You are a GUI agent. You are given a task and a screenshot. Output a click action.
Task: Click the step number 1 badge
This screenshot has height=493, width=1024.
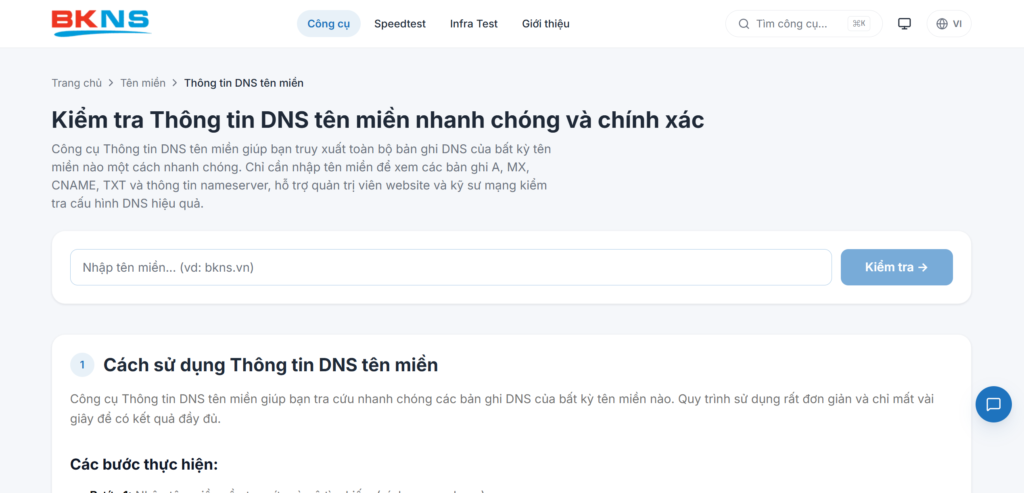tap(82, 365)
